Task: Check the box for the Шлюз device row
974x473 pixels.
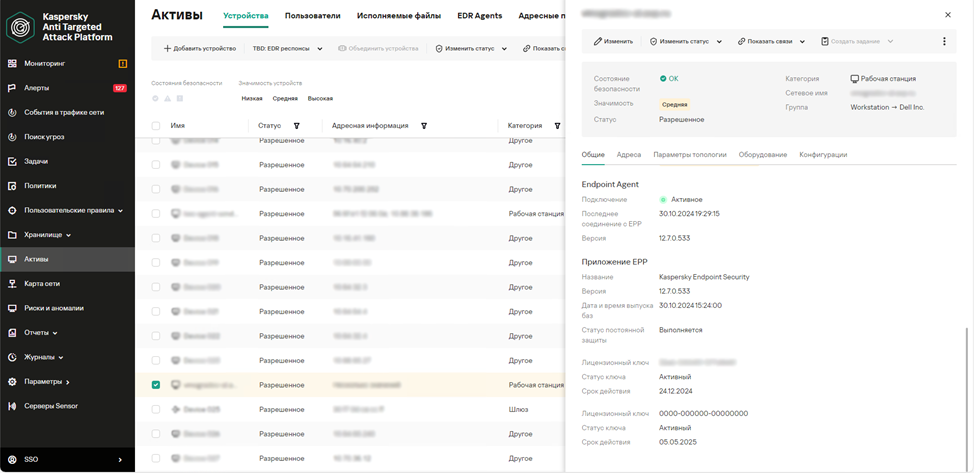Action: click(x=156, y=409)
